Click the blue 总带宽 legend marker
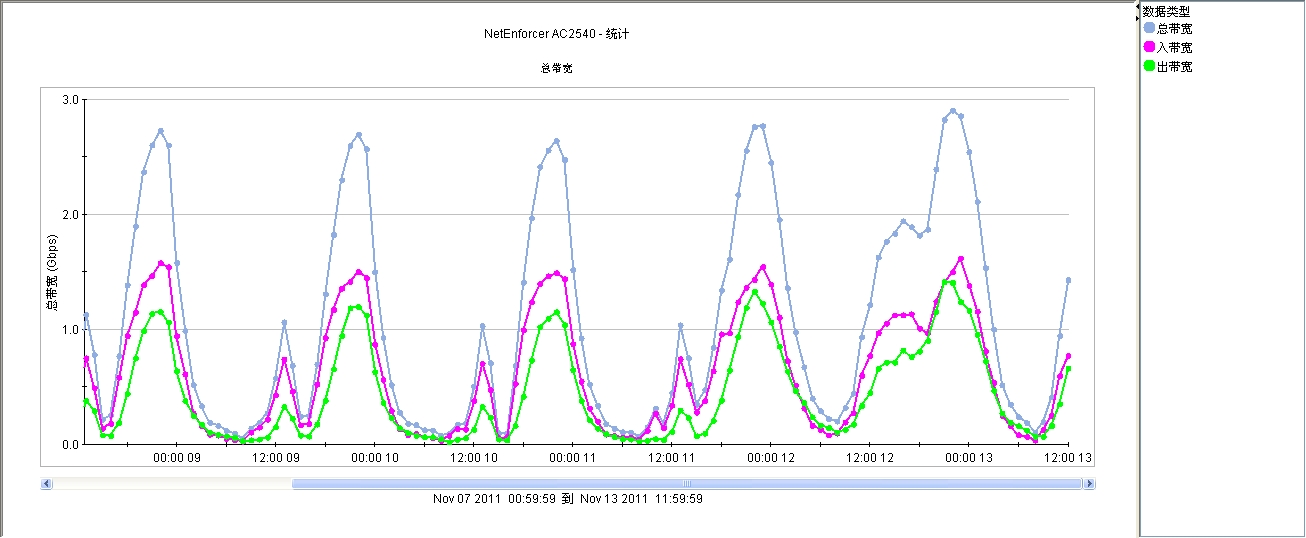The width and height of the screenshot is (1306, 538). [x=1149, y=28]
